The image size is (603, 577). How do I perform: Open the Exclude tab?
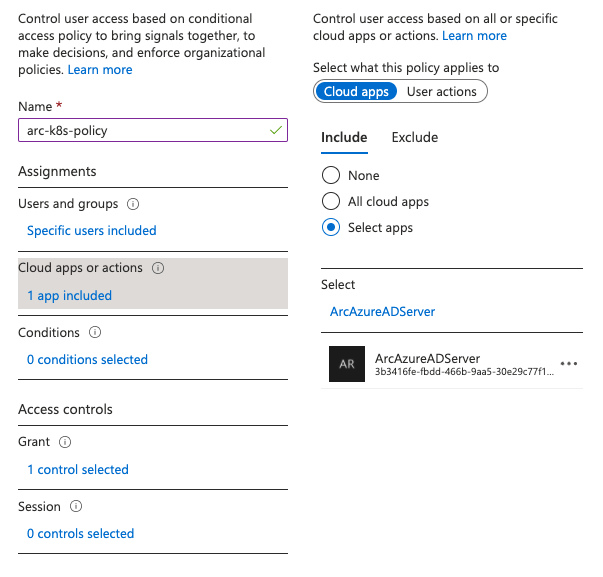point(414,138)
